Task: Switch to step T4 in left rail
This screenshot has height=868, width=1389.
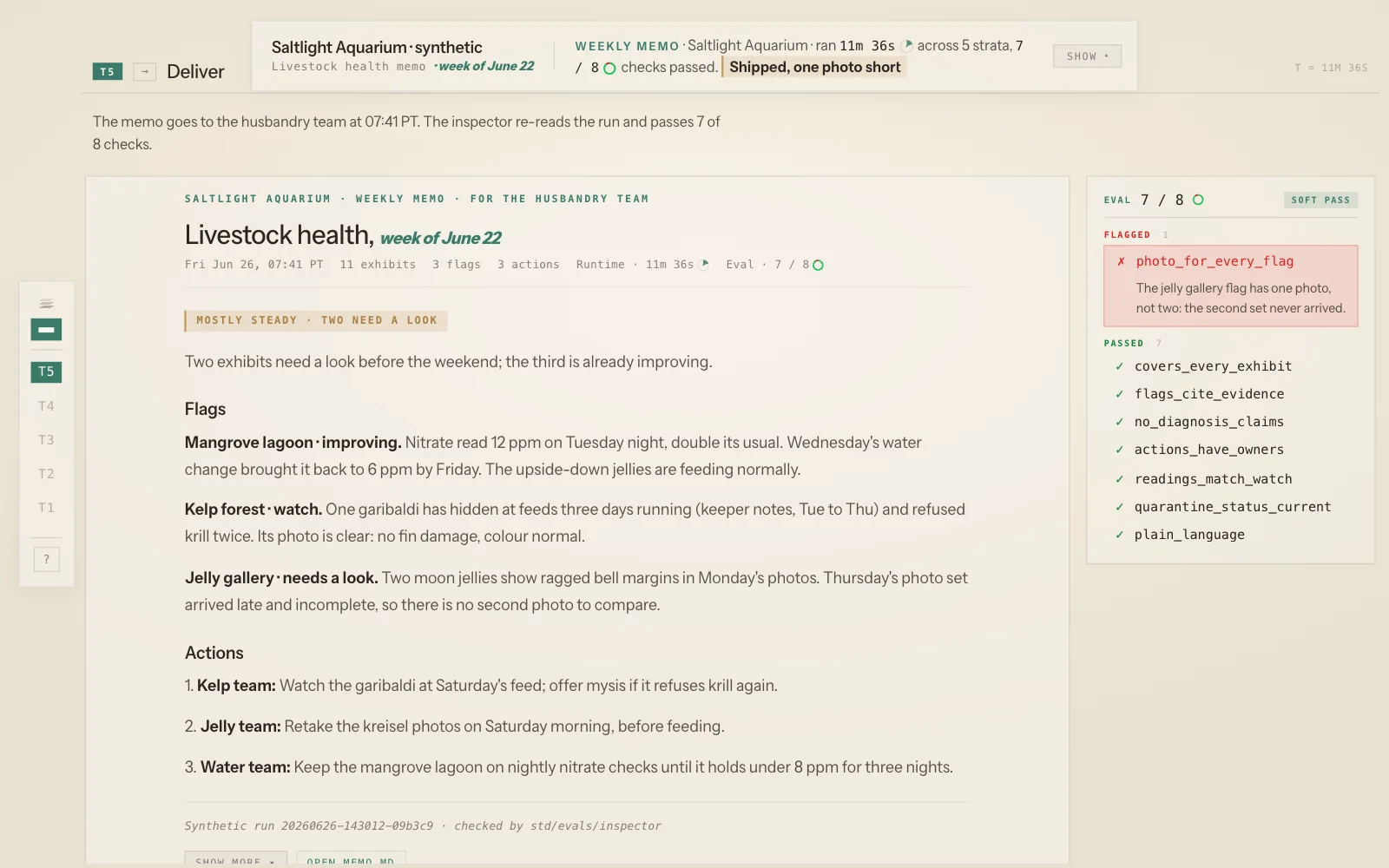Action: pyautogui.click(x=46, y=406)
